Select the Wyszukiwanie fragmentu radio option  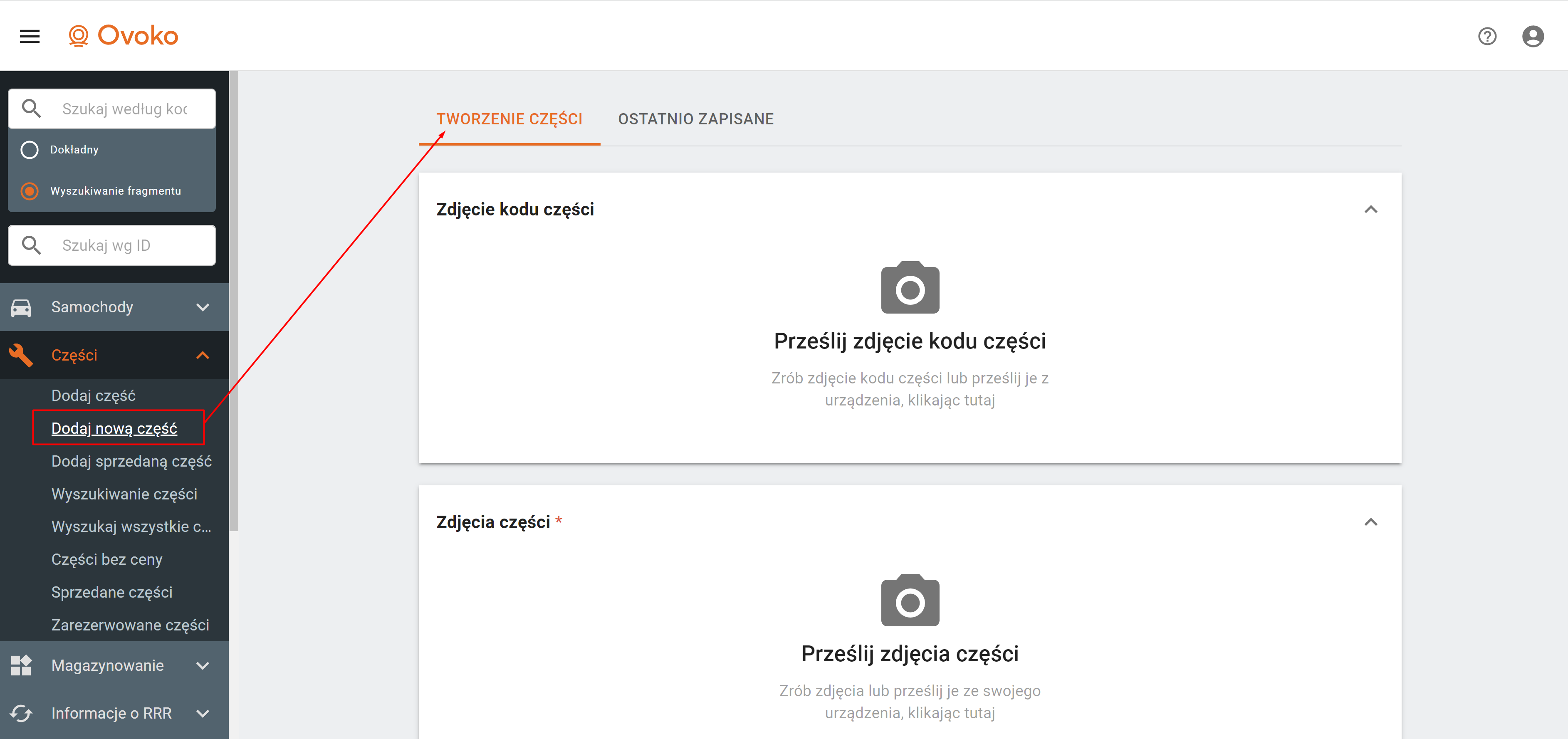[29, 191]
